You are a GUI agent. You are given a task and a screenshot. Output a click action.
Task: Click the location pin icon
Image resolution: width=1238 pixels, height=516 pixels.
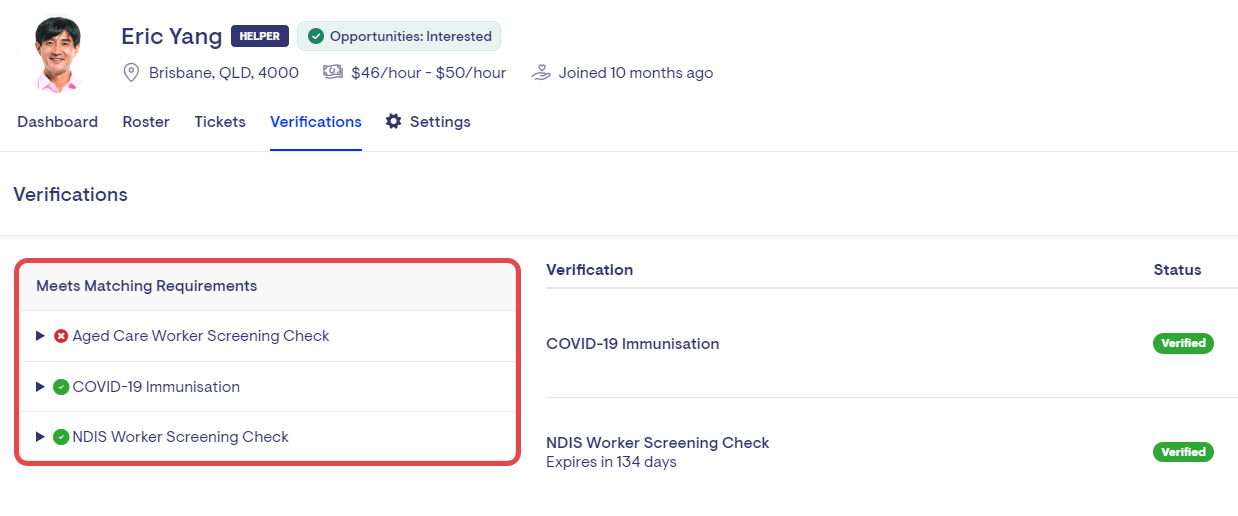[131, 72]
